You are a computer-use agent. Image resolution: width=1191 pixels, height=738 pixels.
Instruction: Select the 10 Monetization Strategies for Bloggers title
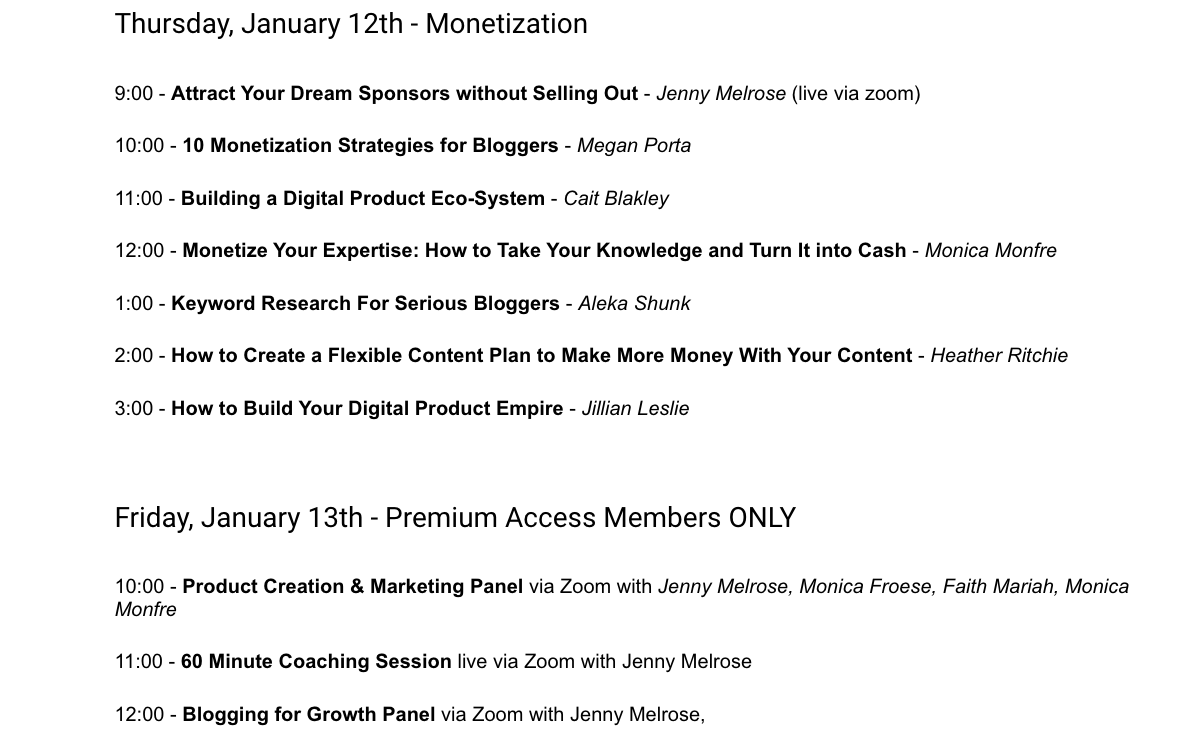370,146
